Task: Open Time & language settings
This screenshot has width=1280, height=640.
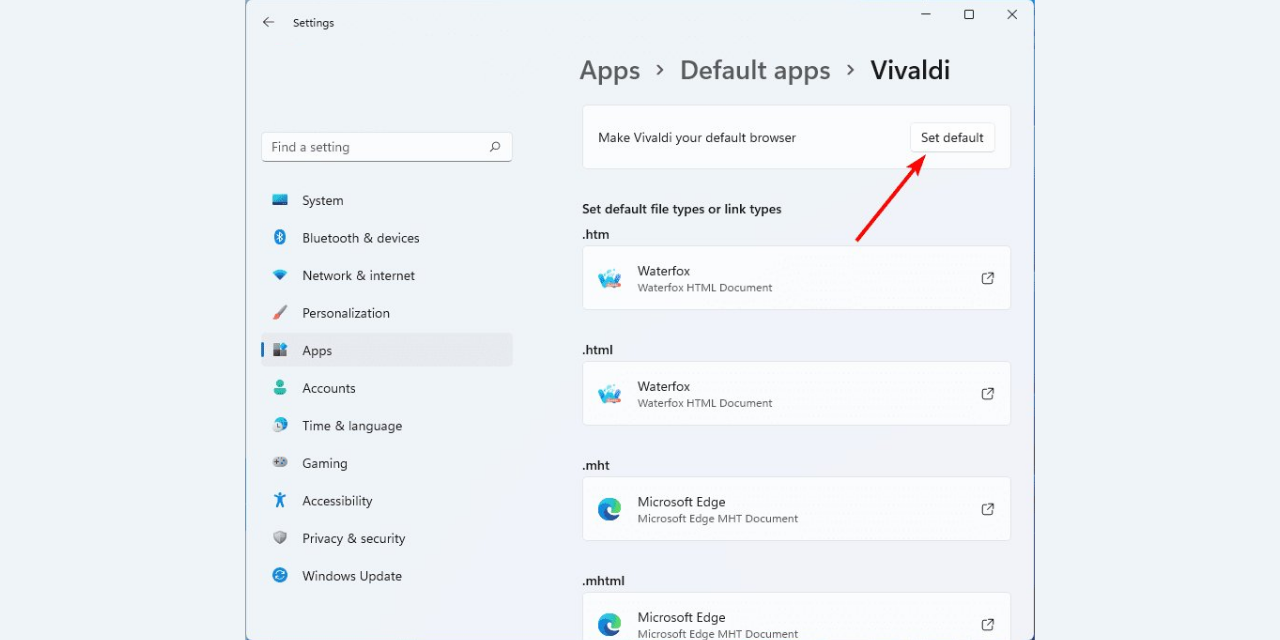Action: [387, 425]
